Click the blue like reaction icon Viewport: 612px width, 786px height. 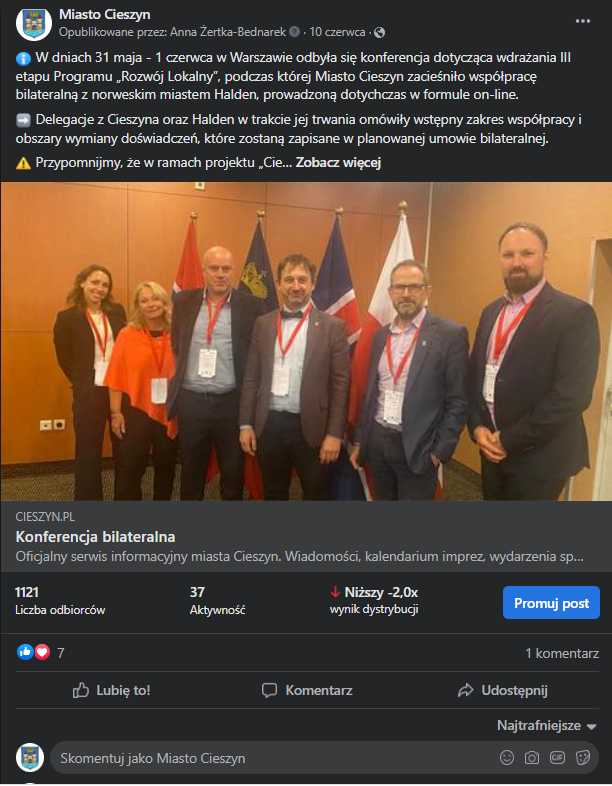tap(25, 652)
